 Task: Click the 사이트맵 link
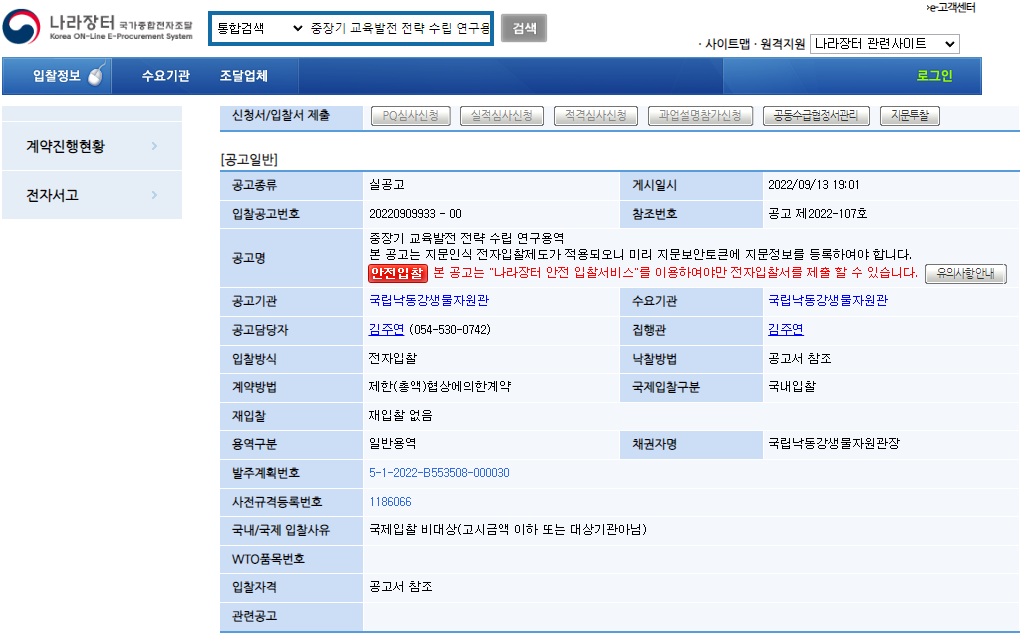click(727, 44)
